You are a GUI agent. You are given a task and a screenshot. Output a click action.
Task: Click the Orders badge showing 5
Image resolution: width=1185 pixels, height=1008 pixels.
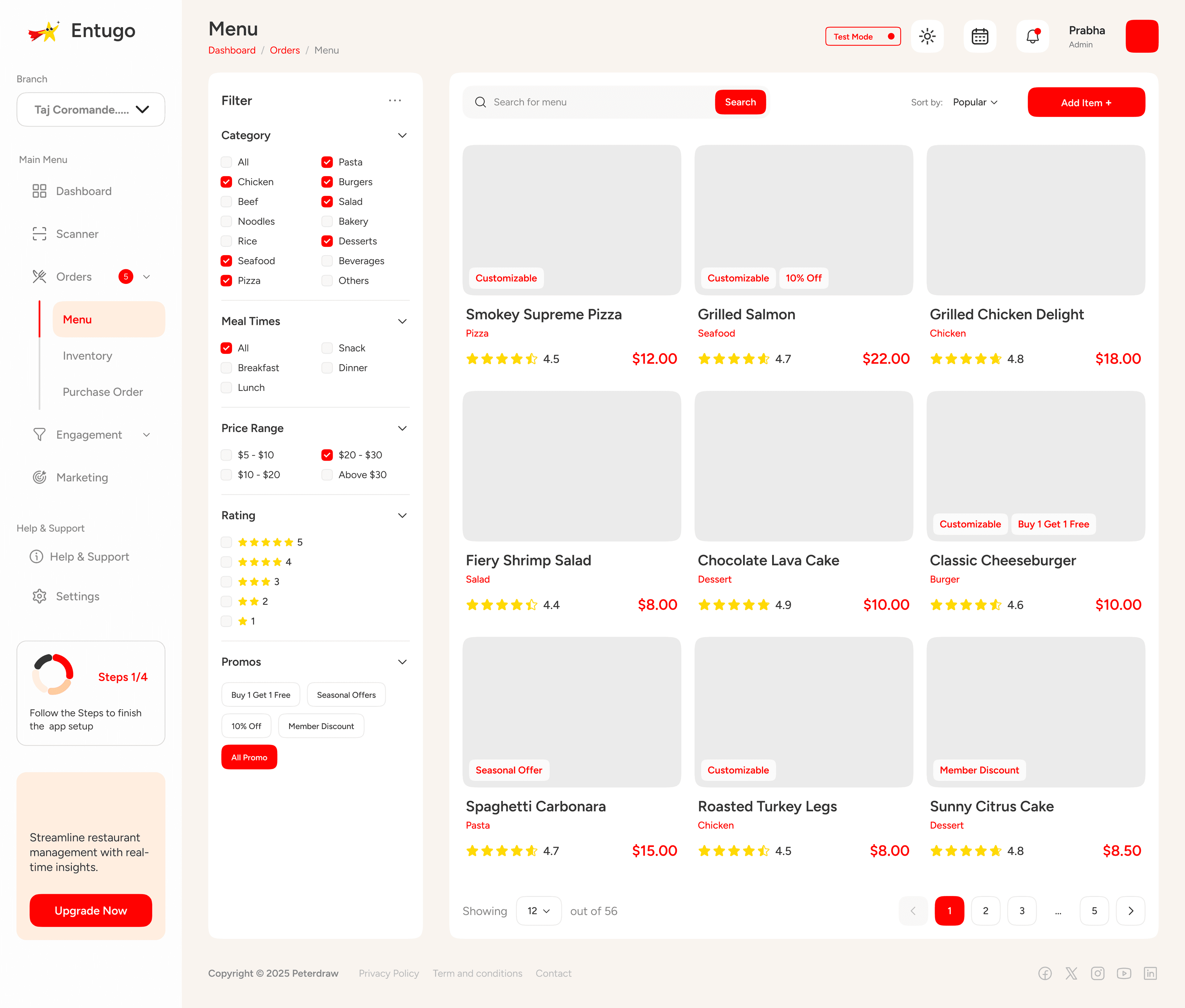coord(126,276)
